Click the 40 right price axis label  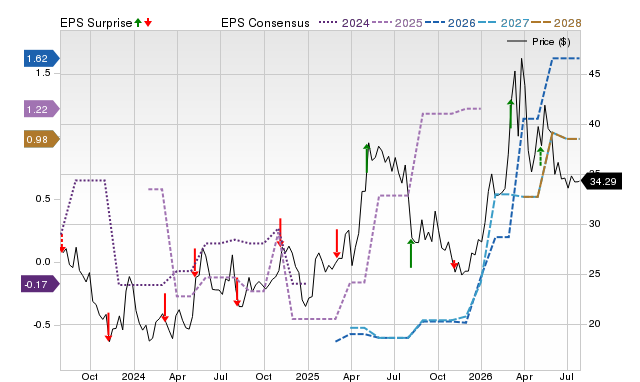tap(594, 124)
